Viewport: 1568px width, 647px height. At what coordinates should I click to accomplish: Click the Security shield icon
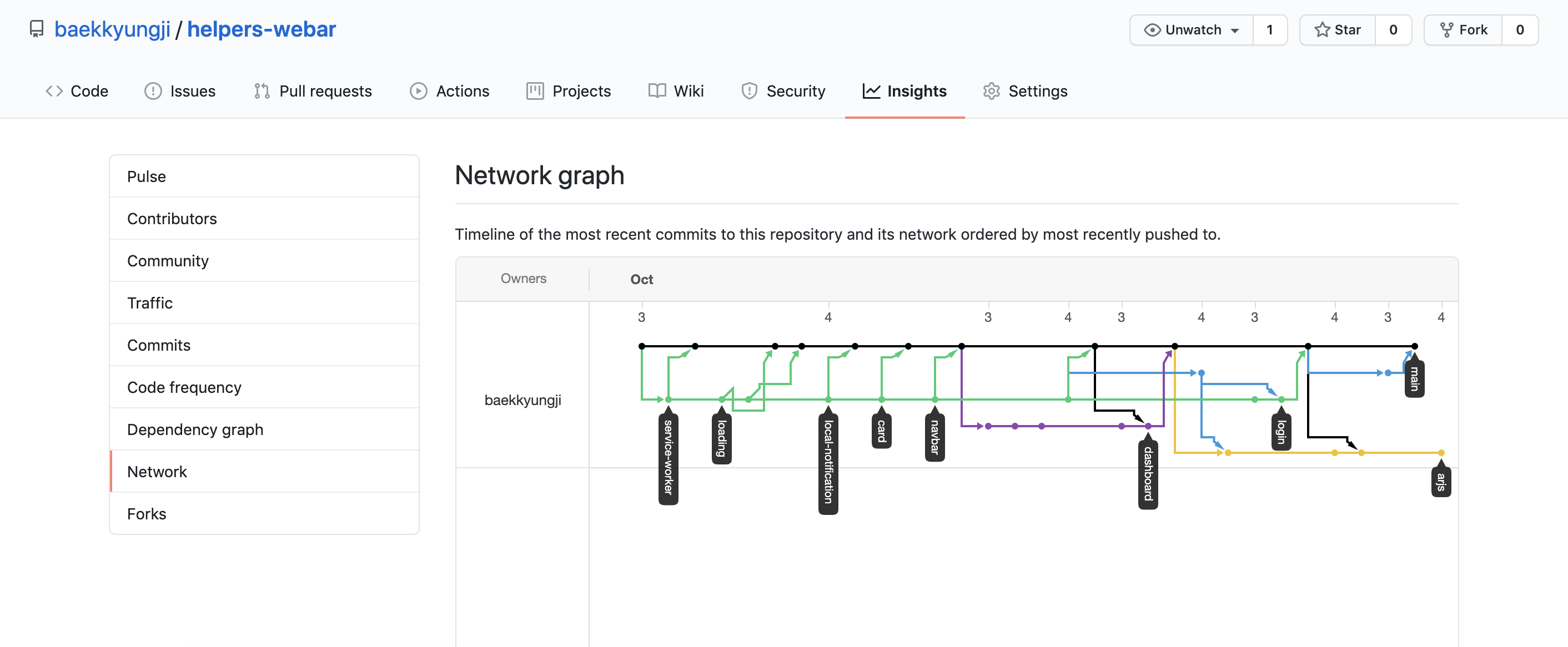tap(748, 91)
